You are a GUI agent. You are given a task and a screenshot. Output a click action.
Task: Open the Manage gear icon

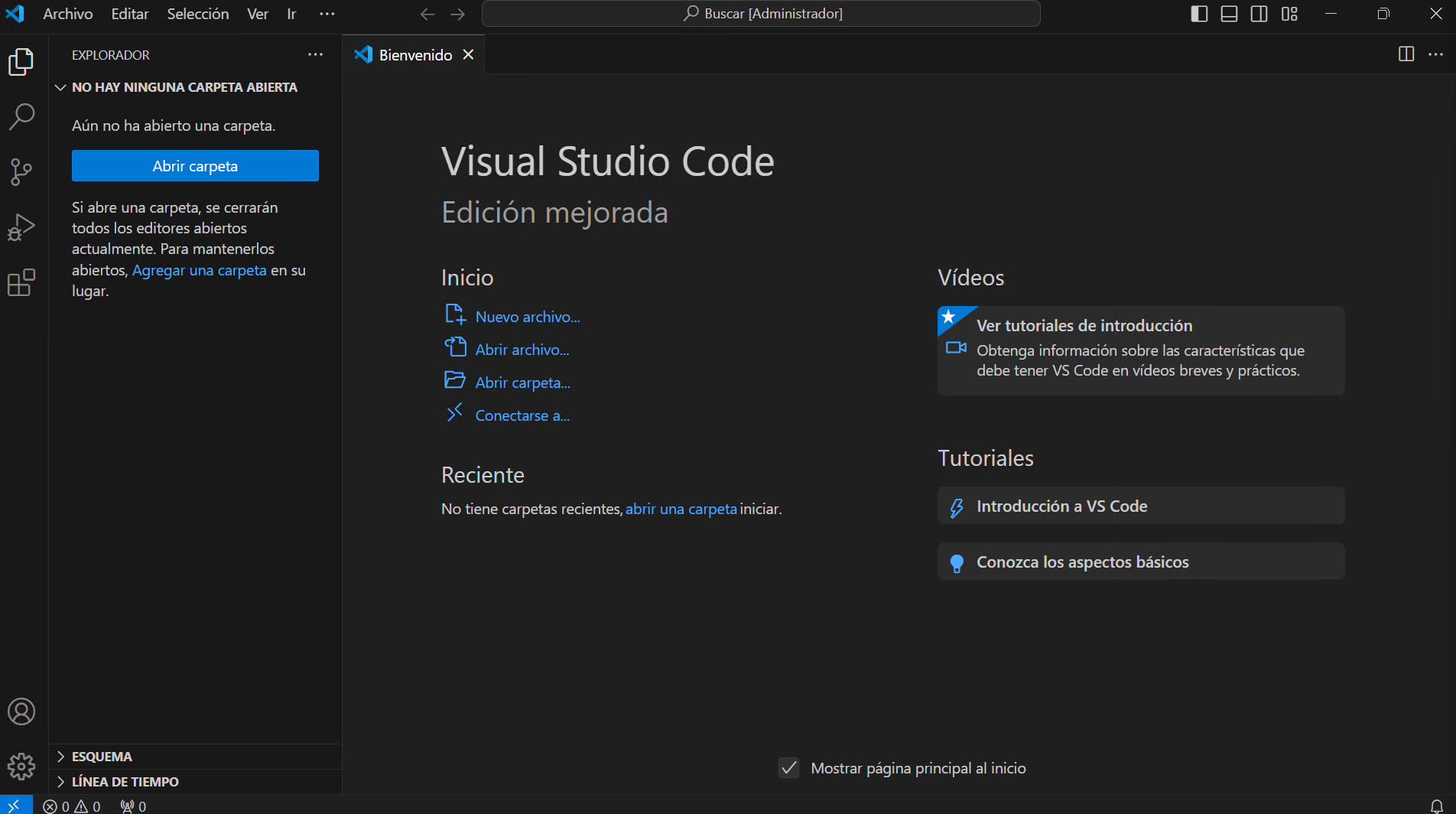click(x=21, y=766)
